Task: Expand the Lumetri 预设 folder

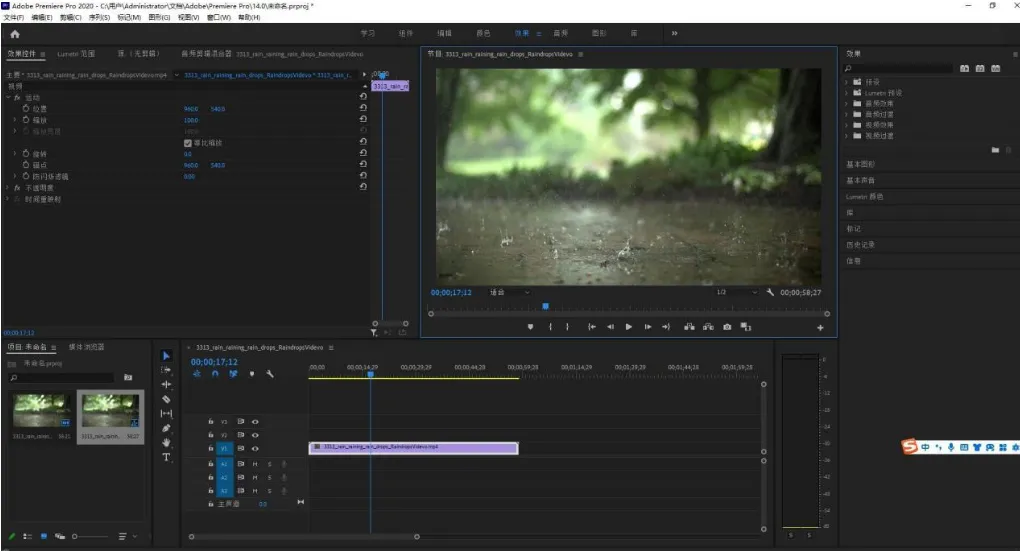Action: (x=846, y=93)
